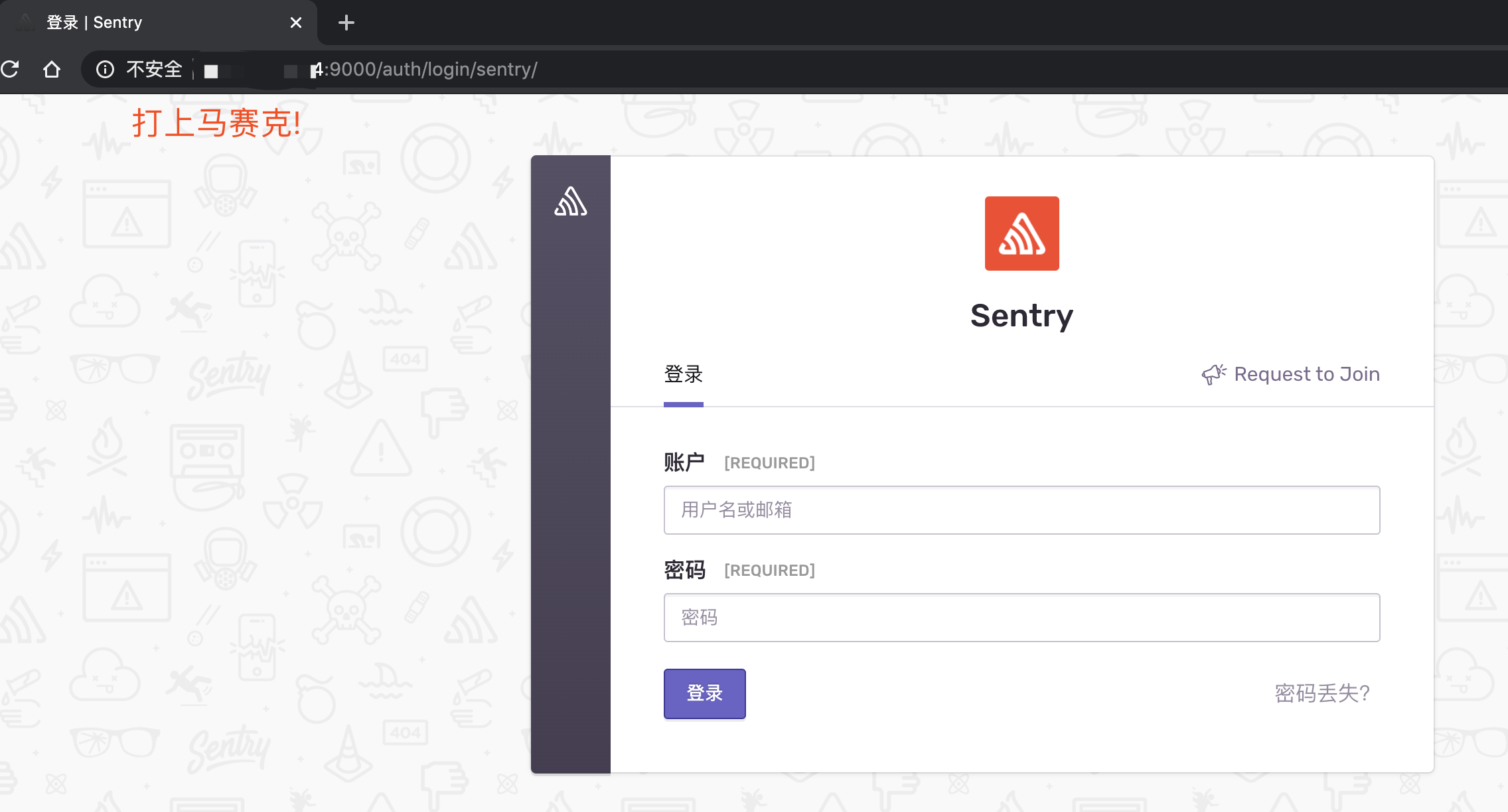Screen dimensions: 1508x812
Task: Open the site info 不安全 indicator
Action: pos(139,69)
